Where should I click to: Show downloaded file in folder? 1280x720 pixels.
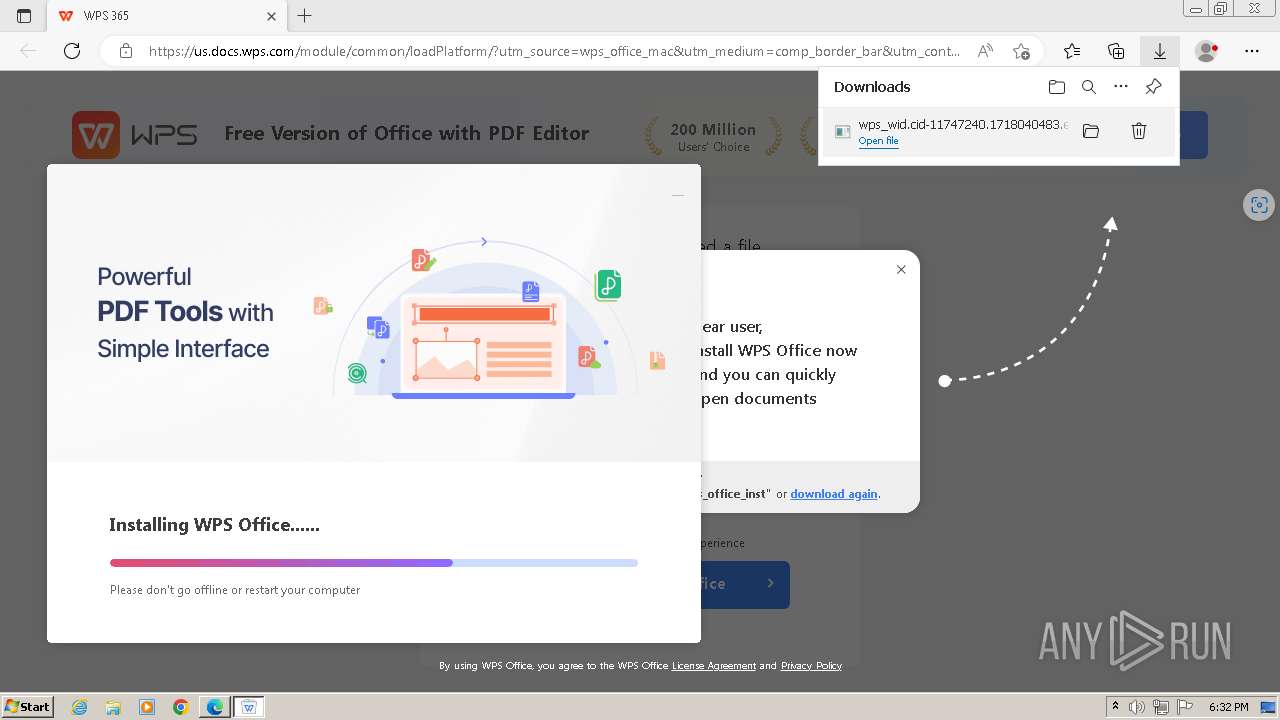[1091, 131]
